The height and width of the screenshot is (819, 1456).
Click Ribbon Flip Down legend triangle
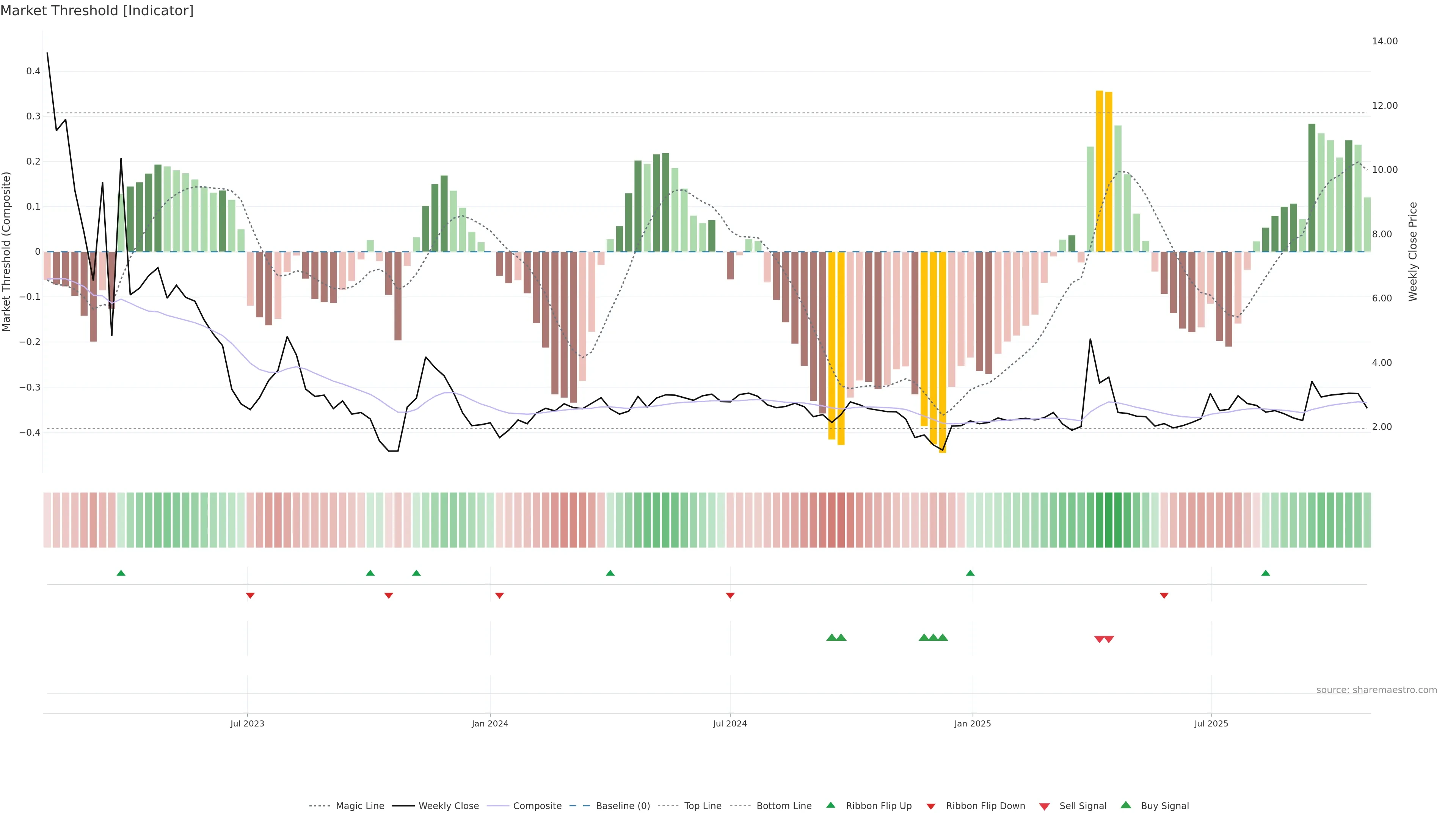tap(931, 806)
